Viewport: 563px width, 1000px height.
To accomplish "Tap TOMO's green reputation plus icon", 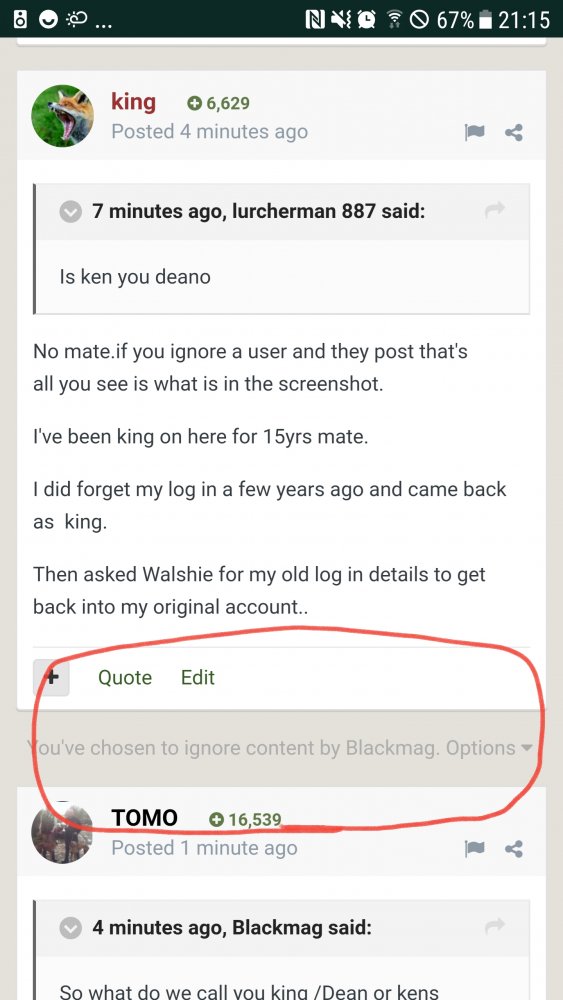I will point(217,820).
